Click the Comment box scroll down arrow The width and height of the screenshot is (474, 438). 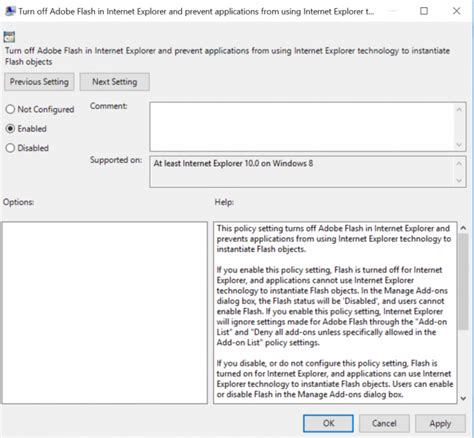point(459,145)
